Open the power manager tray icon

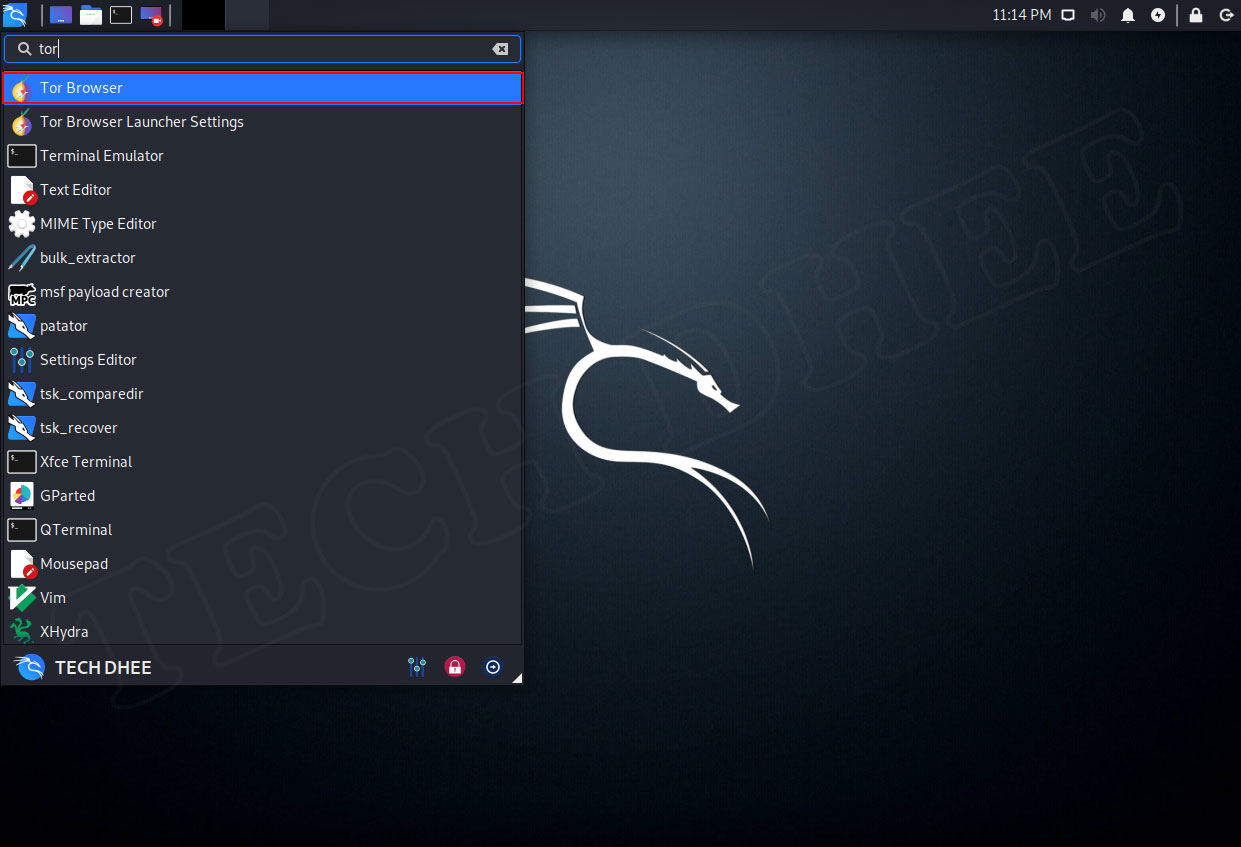coord(1158,15)
